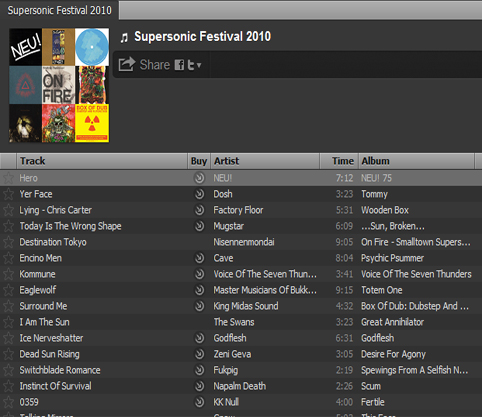Share playlist on Facebook icon

pyautogui.click(x=179, y=65)
